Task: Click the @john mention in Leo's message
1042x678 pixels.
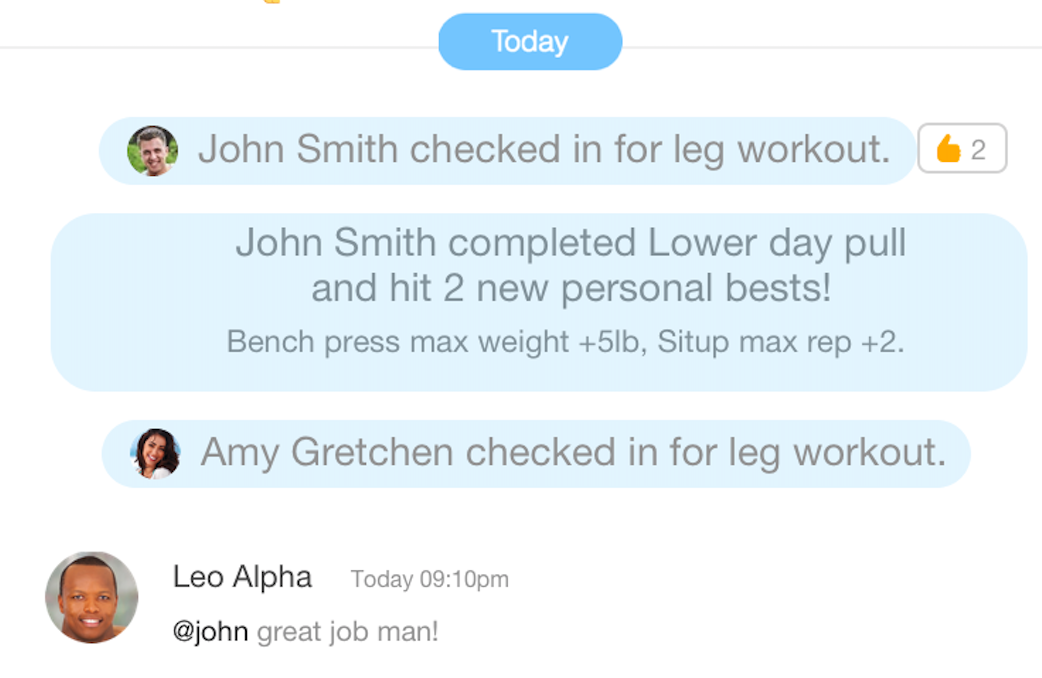Action: [210, 631]
